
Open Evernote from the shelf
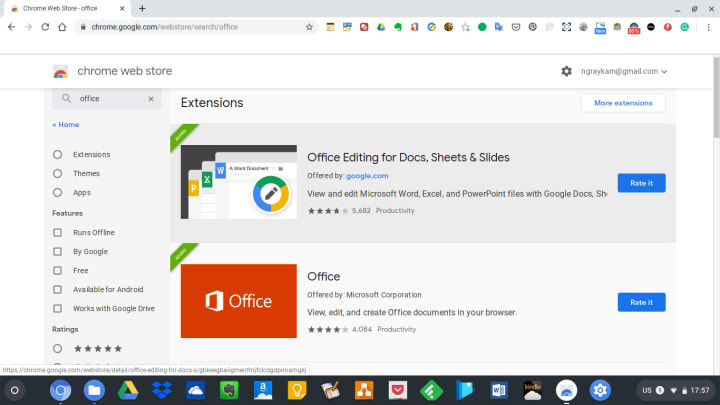pos(229,390)
